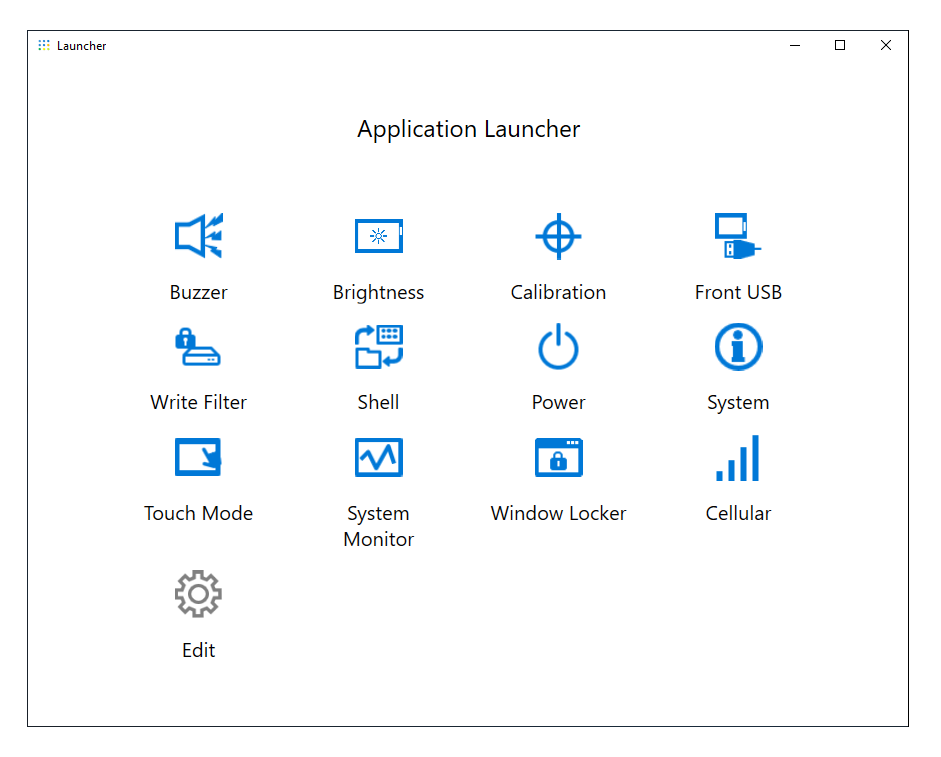
Task: Open the Cellular signal bars icon
Action: (x=738, y=457)
